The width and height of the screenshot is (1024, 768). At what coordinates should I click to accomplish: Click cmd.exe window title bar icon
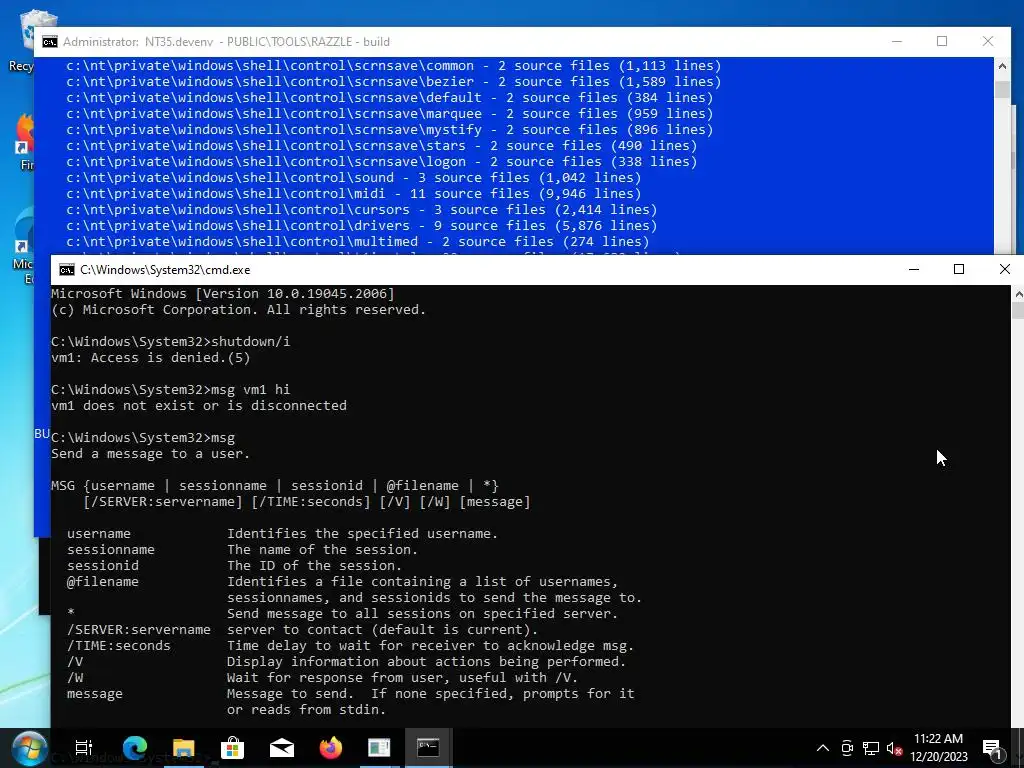67,270
